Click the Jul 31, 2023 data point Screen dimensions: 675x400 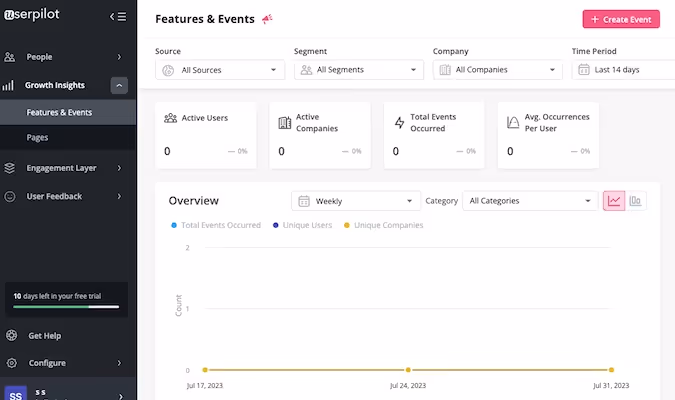pos(611,370)
